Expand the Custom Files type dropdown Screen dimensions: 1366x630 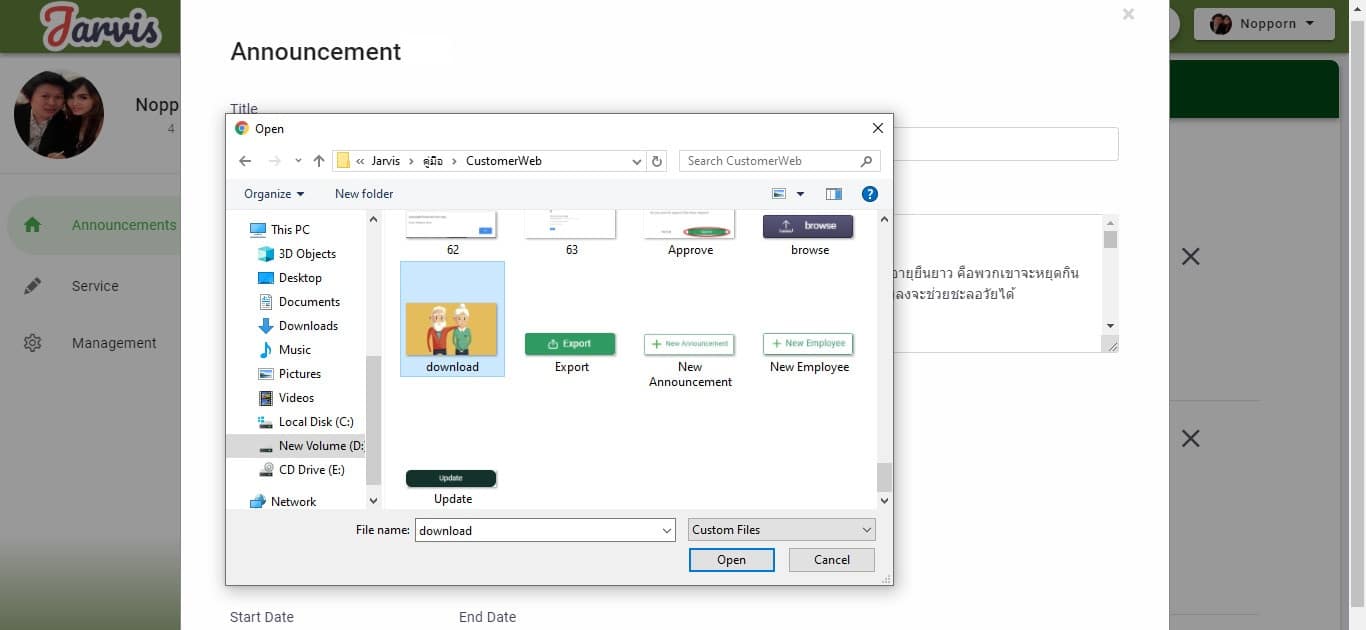pyautogui.click(x=781, y=530)
